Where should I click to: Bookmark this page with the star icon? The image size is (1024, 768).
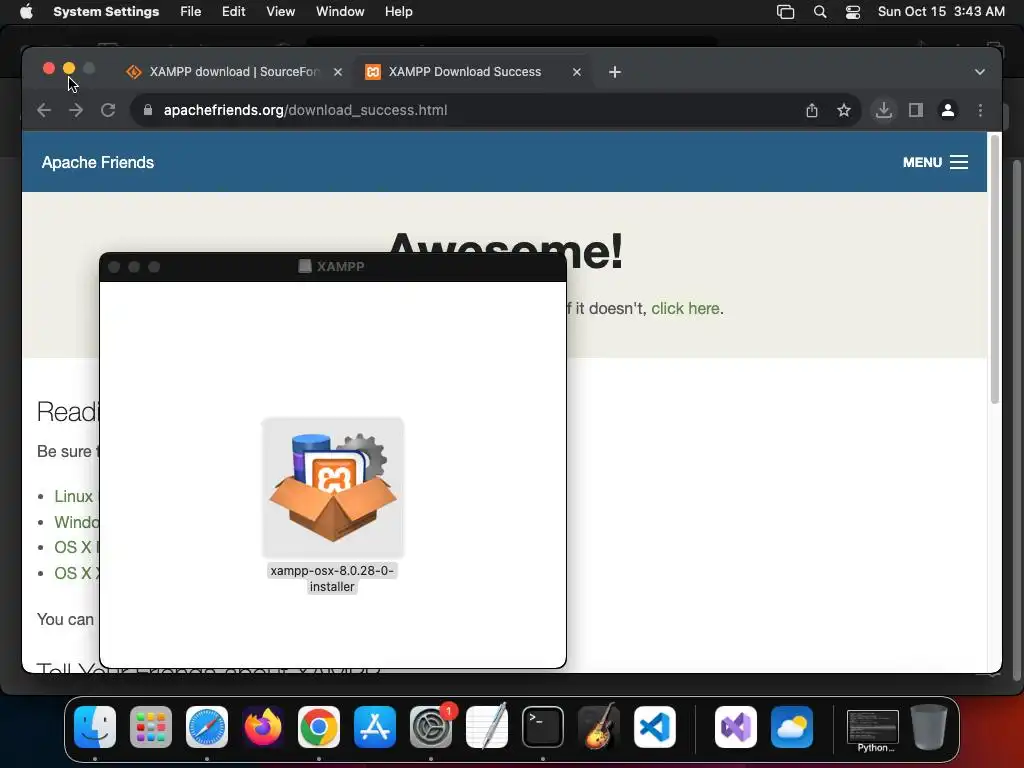[x=844, y=110]
